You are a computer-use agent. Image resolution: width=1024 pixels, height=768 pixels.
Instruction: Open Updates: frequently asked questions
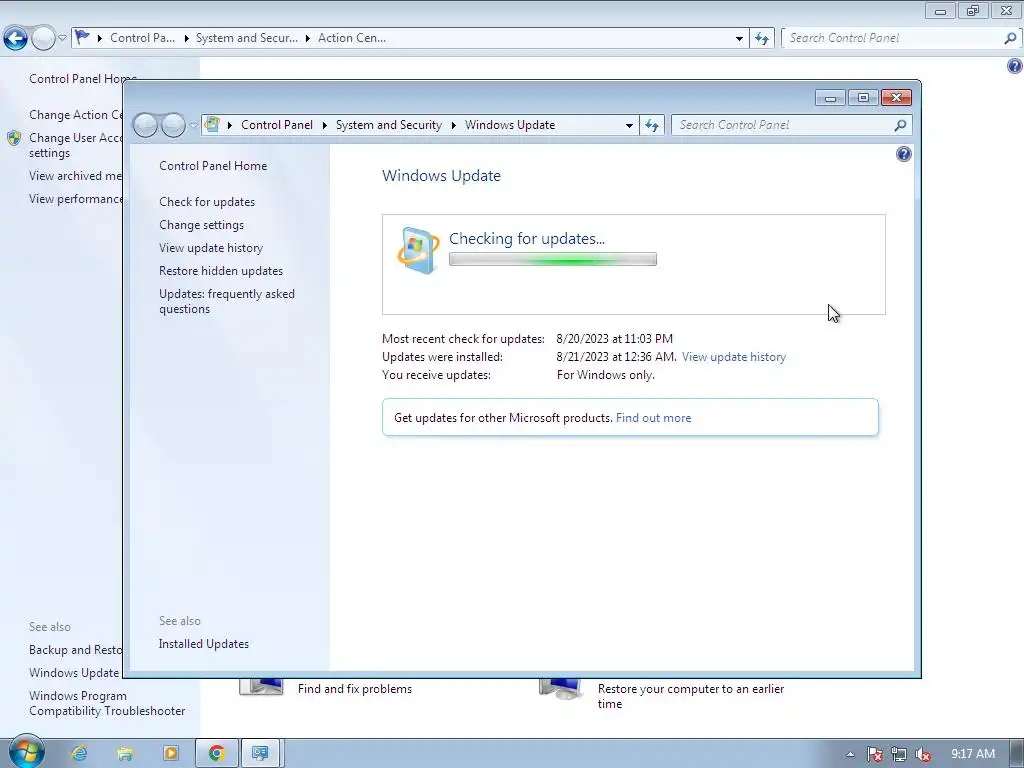227,302
